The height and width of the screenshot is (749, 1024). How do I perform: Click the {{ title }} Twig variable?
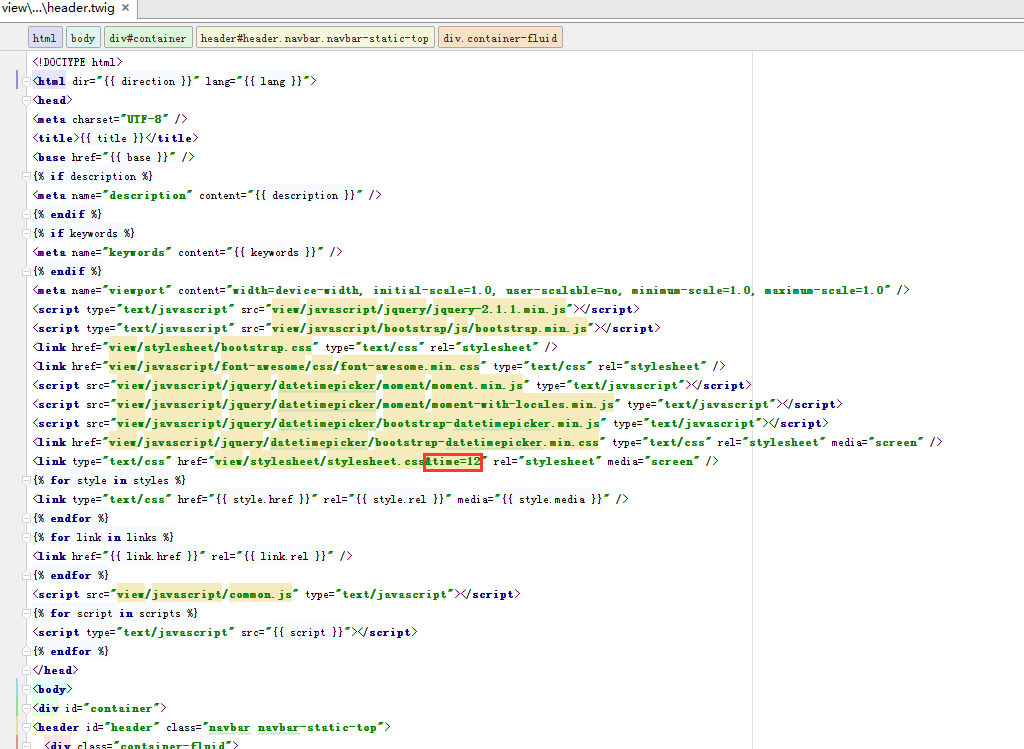click(112, 138)
